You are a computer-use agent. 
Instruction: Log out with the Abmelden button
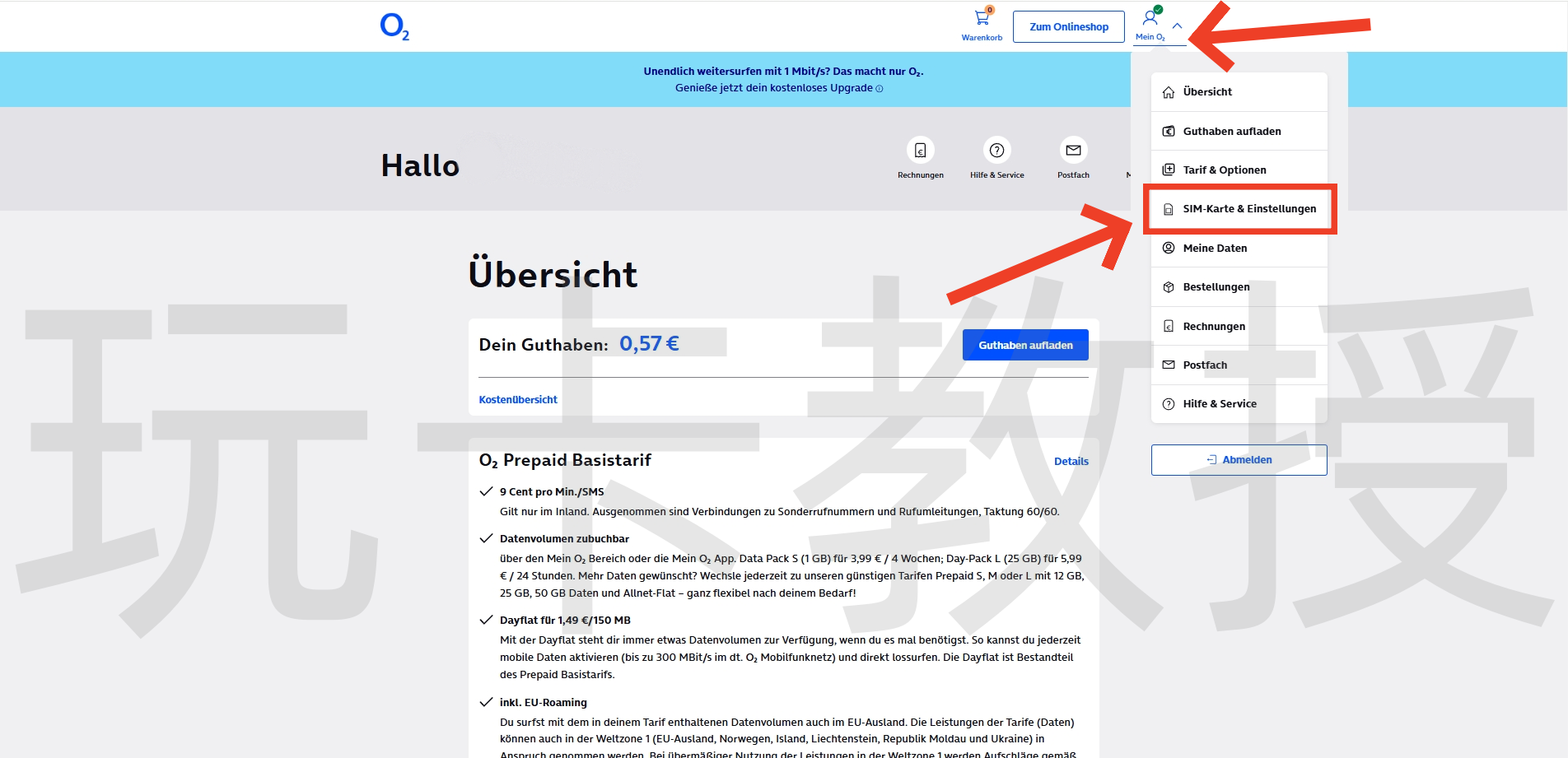(1239, 460)
